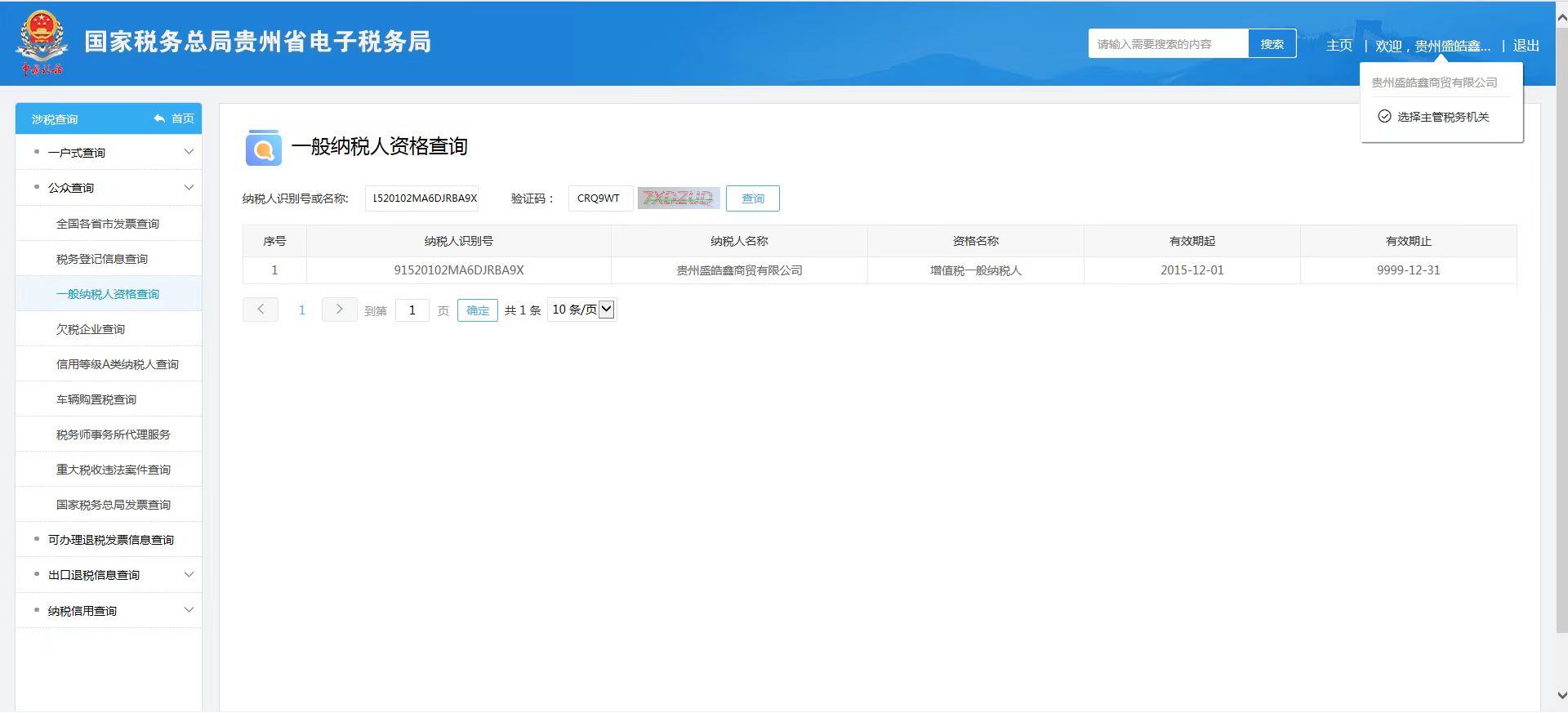Open 税务登记信息查询 menu item
The image size is (1568, 713).
(x=102, y=259)
